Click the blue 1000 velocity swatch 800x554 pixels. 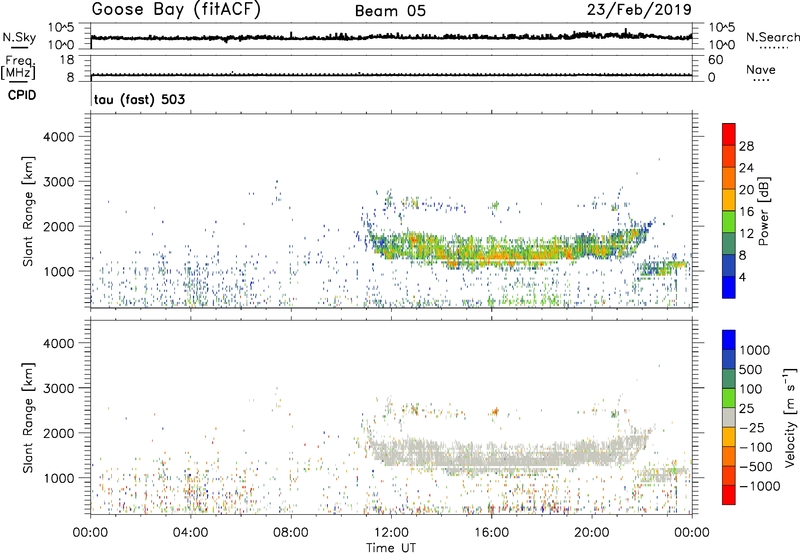[x=729, y=340]
